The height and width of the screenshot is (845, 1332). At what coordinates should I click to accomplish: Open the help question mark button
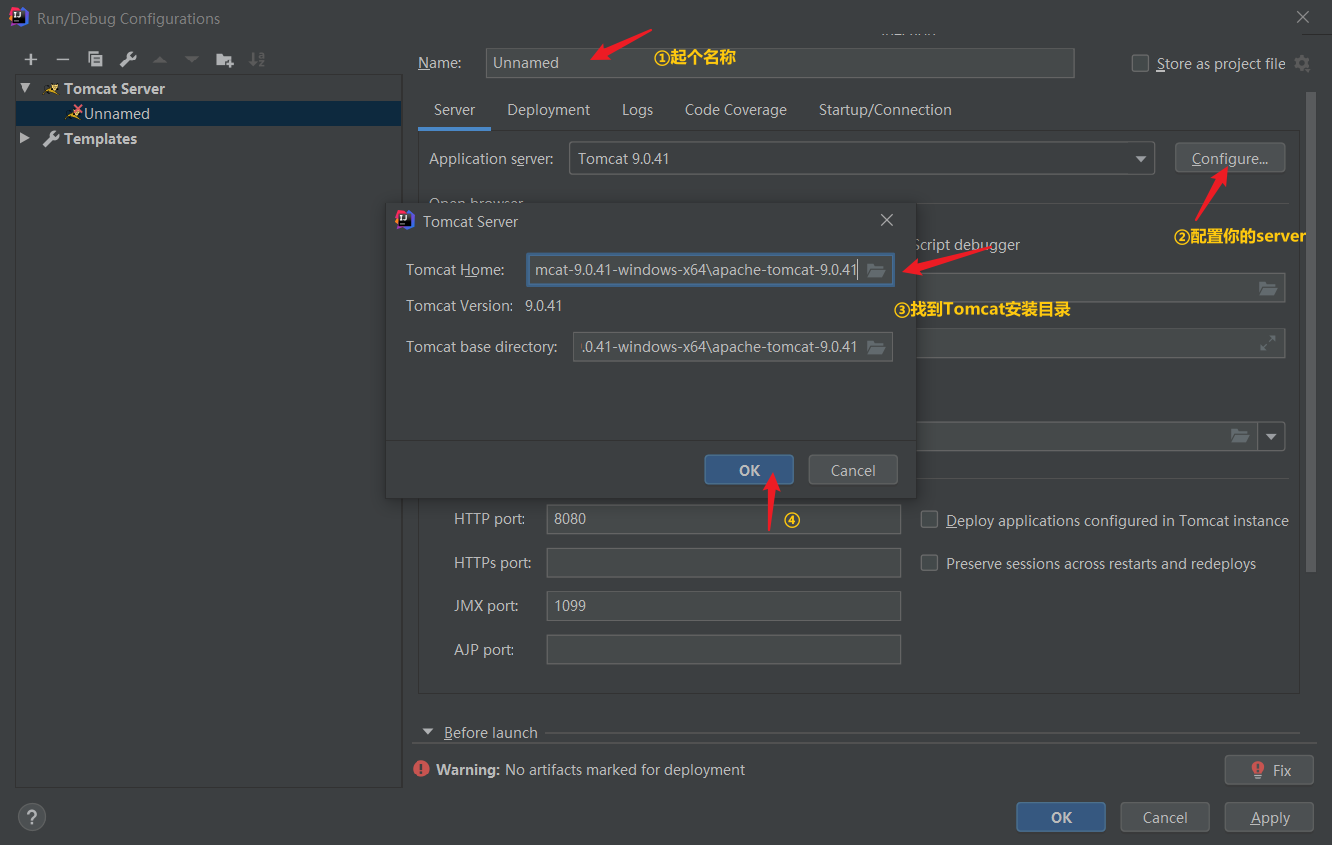32,817
